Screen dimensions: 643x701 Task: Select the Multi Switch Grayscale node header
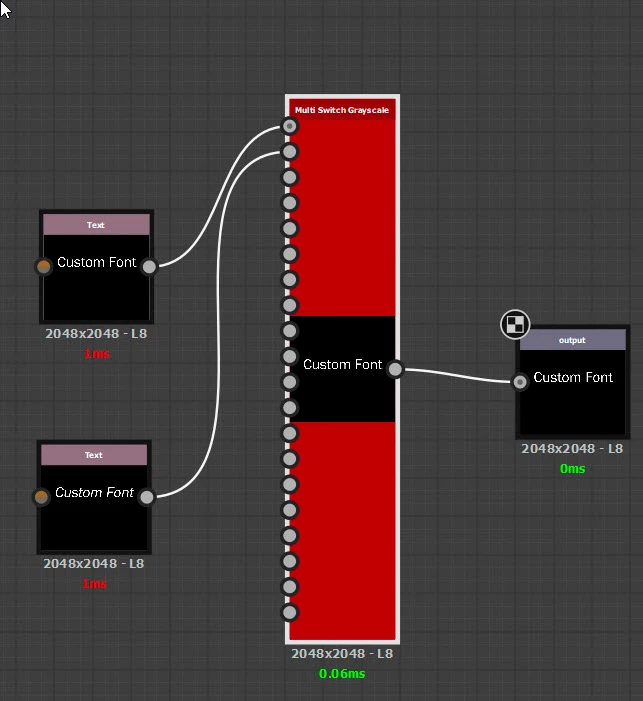[342, 110]
